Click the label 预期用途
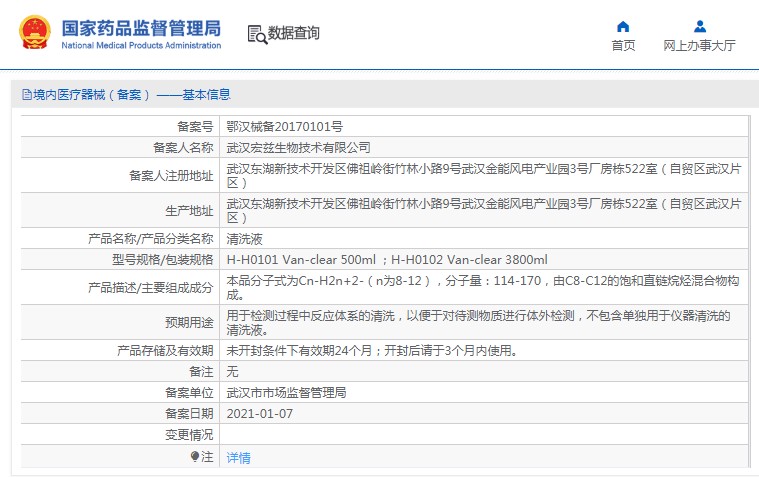 189,323
